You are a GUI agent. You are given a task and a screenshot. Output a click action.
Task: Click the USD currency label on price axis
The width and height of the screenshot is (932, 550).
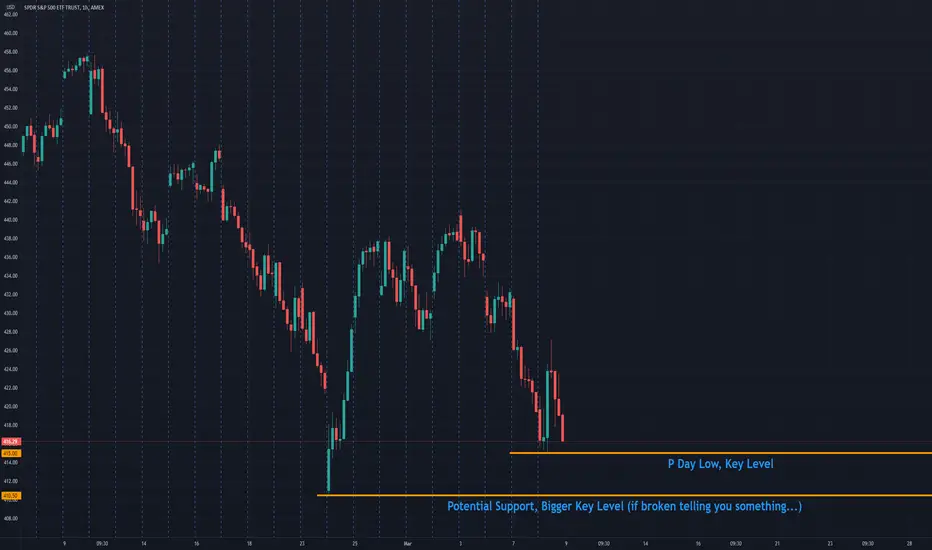(10, 7)
